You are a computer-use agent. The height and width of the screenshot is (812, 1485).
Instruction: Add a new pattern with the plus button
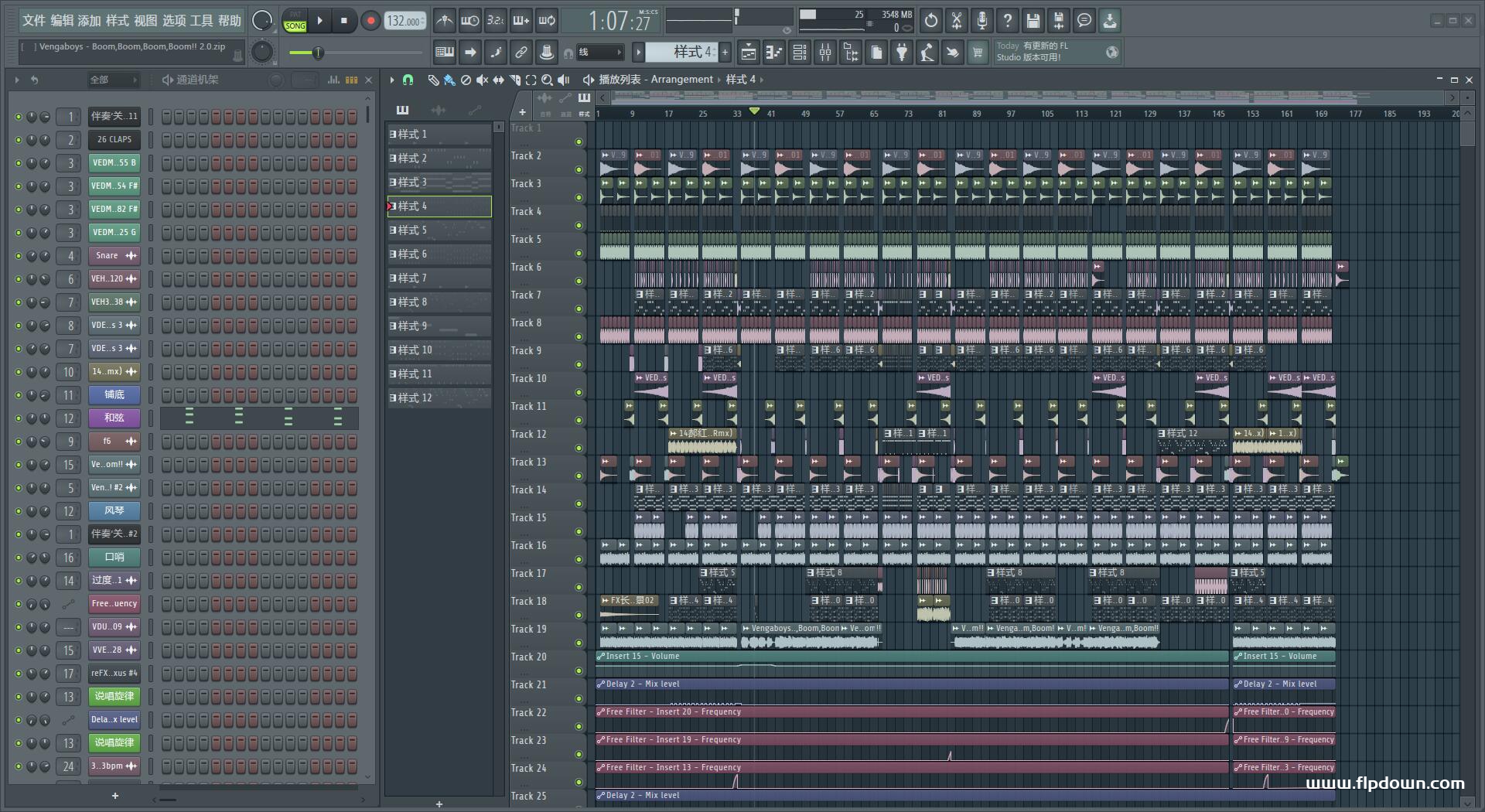tap(725, 52)
